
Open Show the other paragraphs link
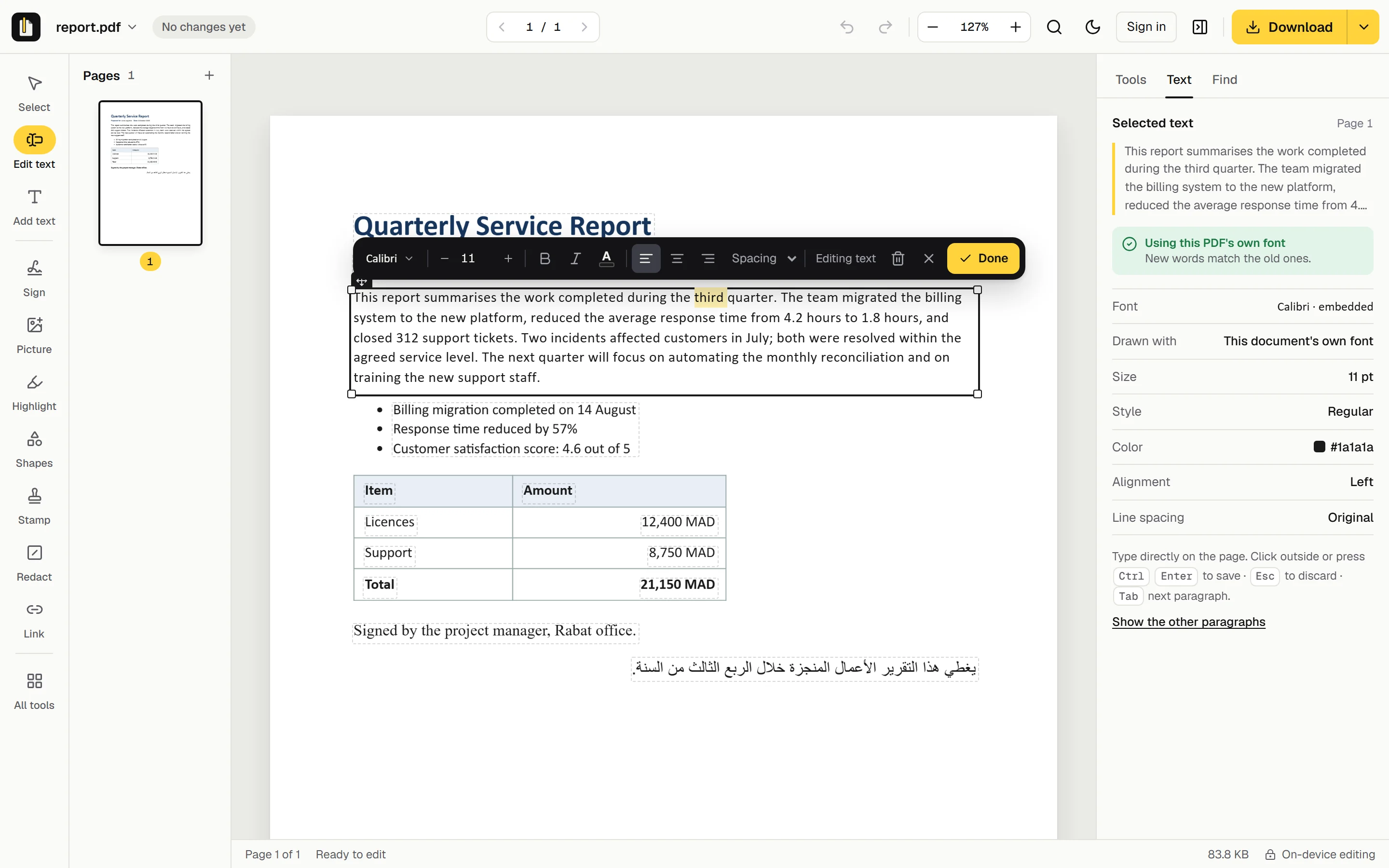(x=1188, y=622)
